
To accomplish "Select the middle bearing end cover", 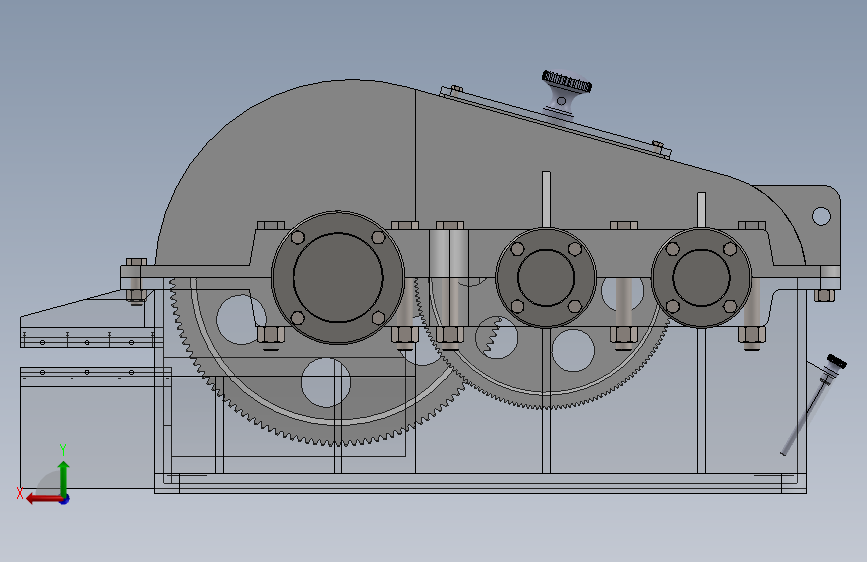I will tap(546, 278).
